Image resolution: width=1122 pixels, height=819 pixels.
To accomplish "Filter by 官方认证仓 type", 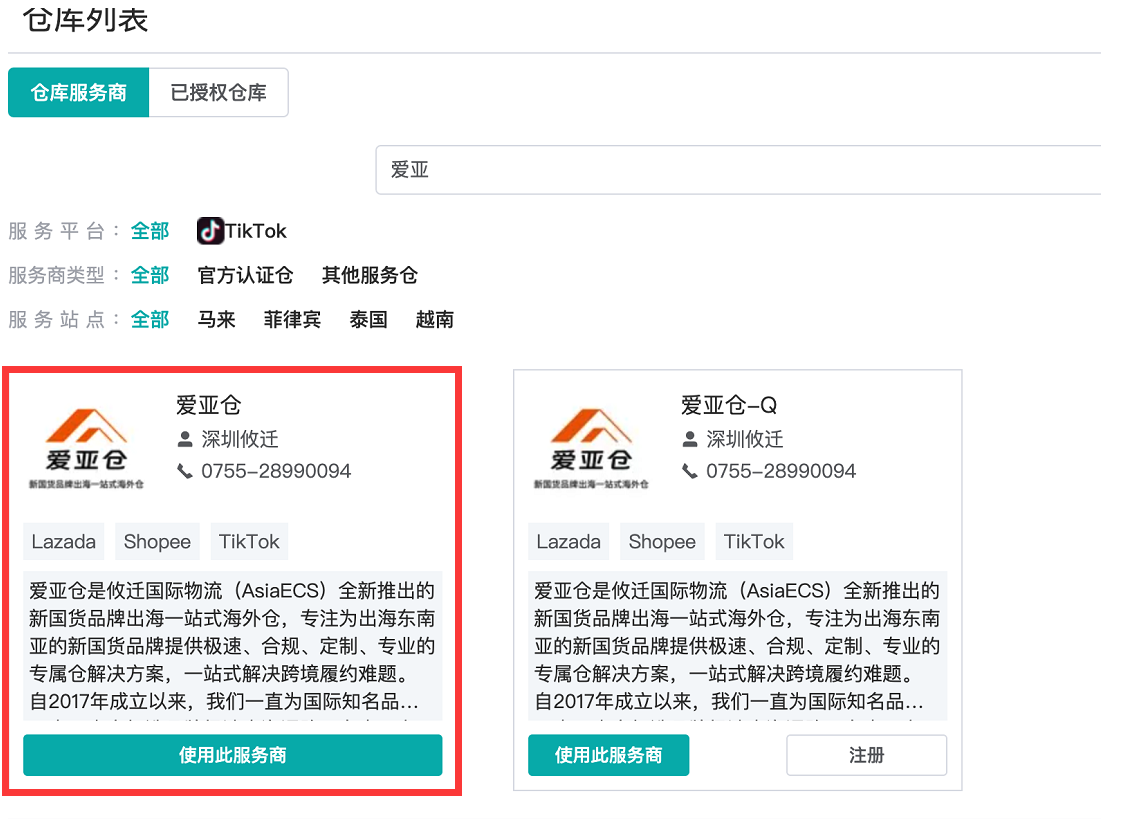I will tap(245, 275).
